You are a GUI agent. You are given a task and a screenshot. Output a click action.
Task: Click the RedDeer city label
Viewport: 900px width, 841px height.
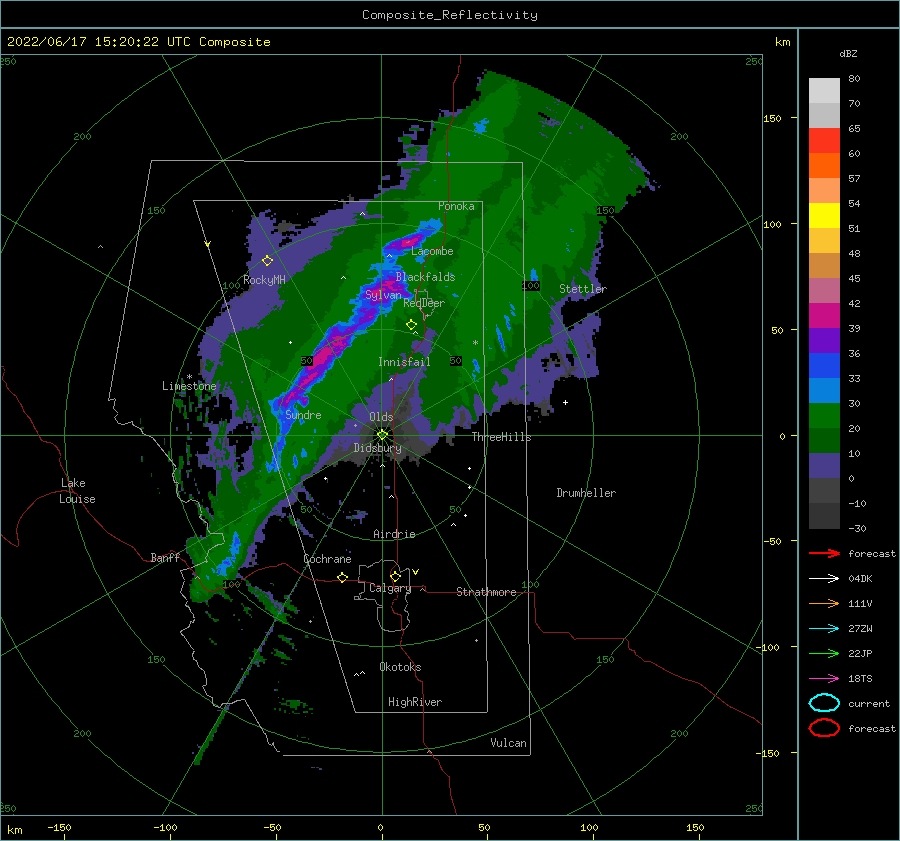424,303
